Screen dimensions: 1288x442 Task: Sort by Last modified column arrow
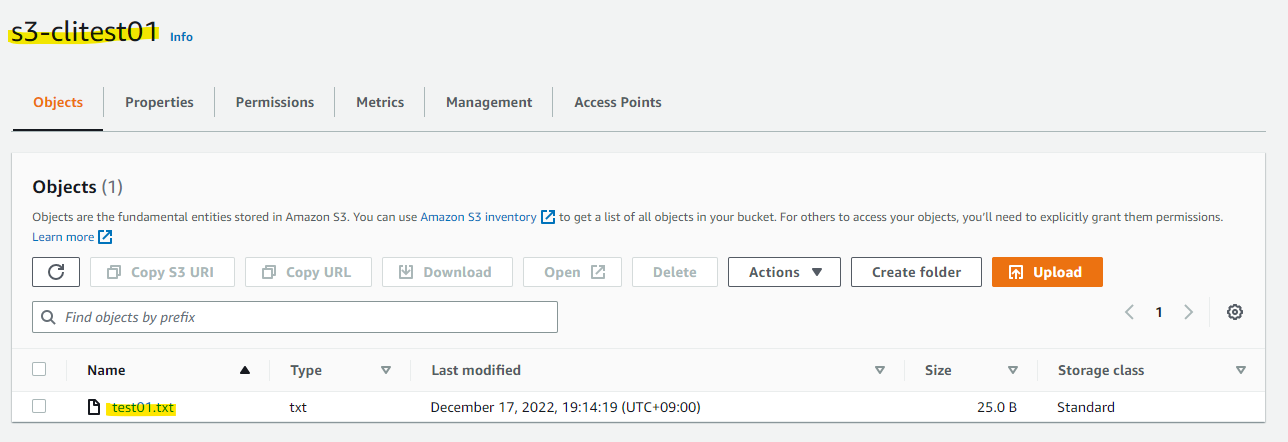(880, 370)
